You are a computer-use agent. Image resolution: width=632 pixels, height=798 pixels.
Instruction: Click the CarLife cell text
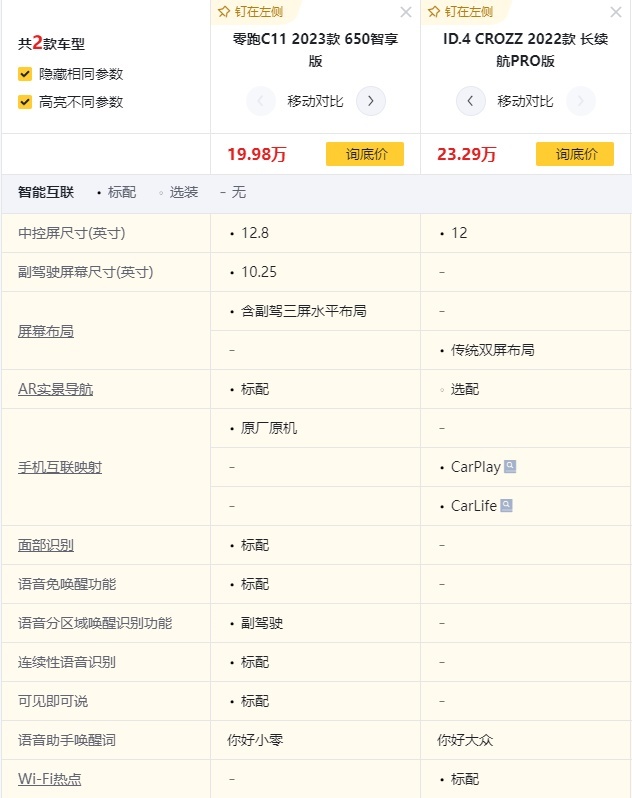pyautogui.click(x=474, y=506)
